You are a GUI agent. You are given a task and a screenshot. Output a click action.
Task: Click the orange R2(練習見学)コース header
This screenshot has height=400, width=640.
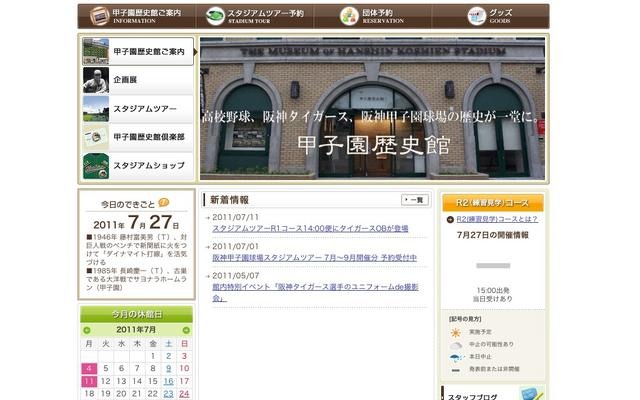pyautogui.click(x=493, y=203)
